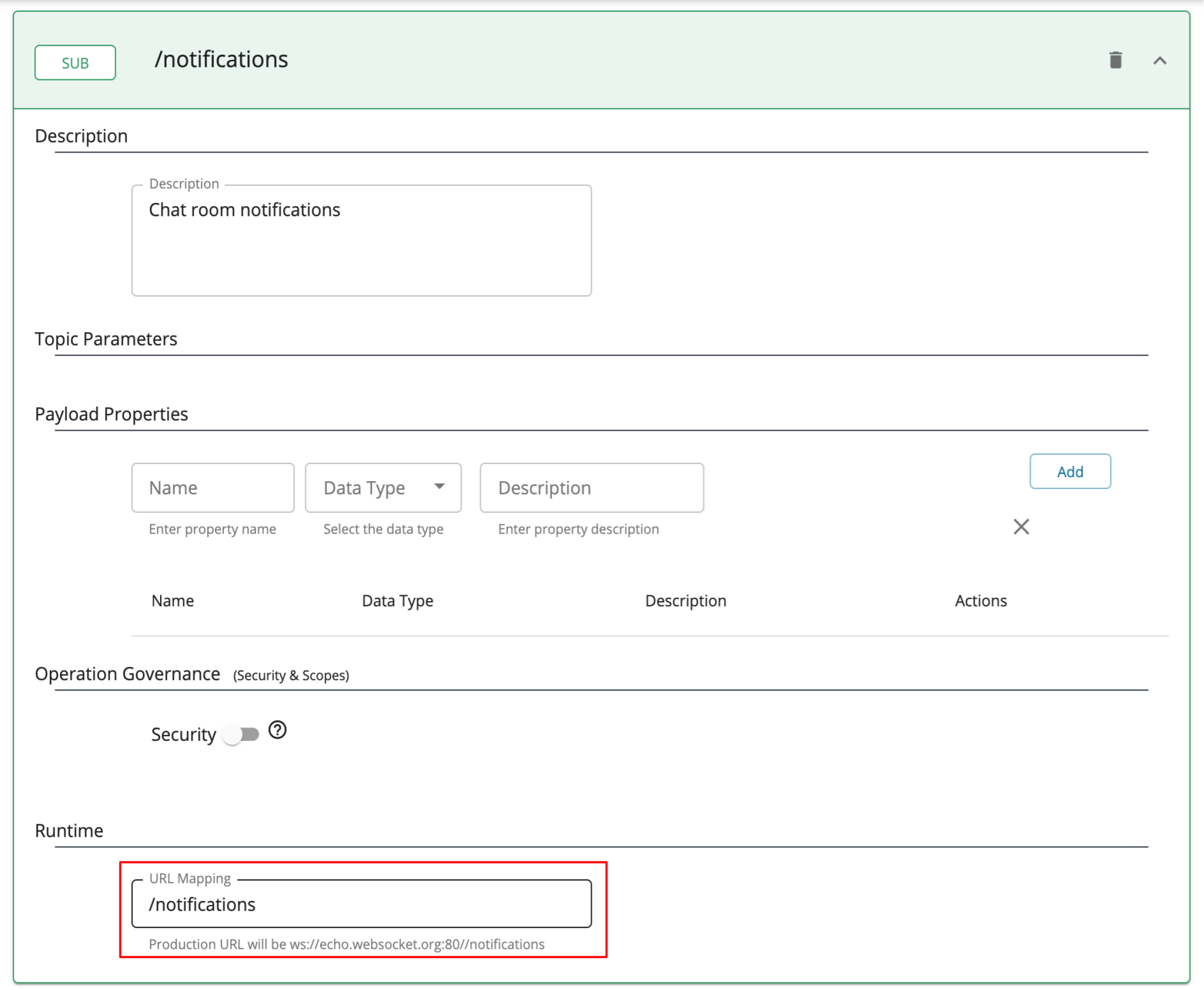Screen dimensions: 1204x990
Task: Clear the new payload property row
Action: click(x=1021, y=527)
